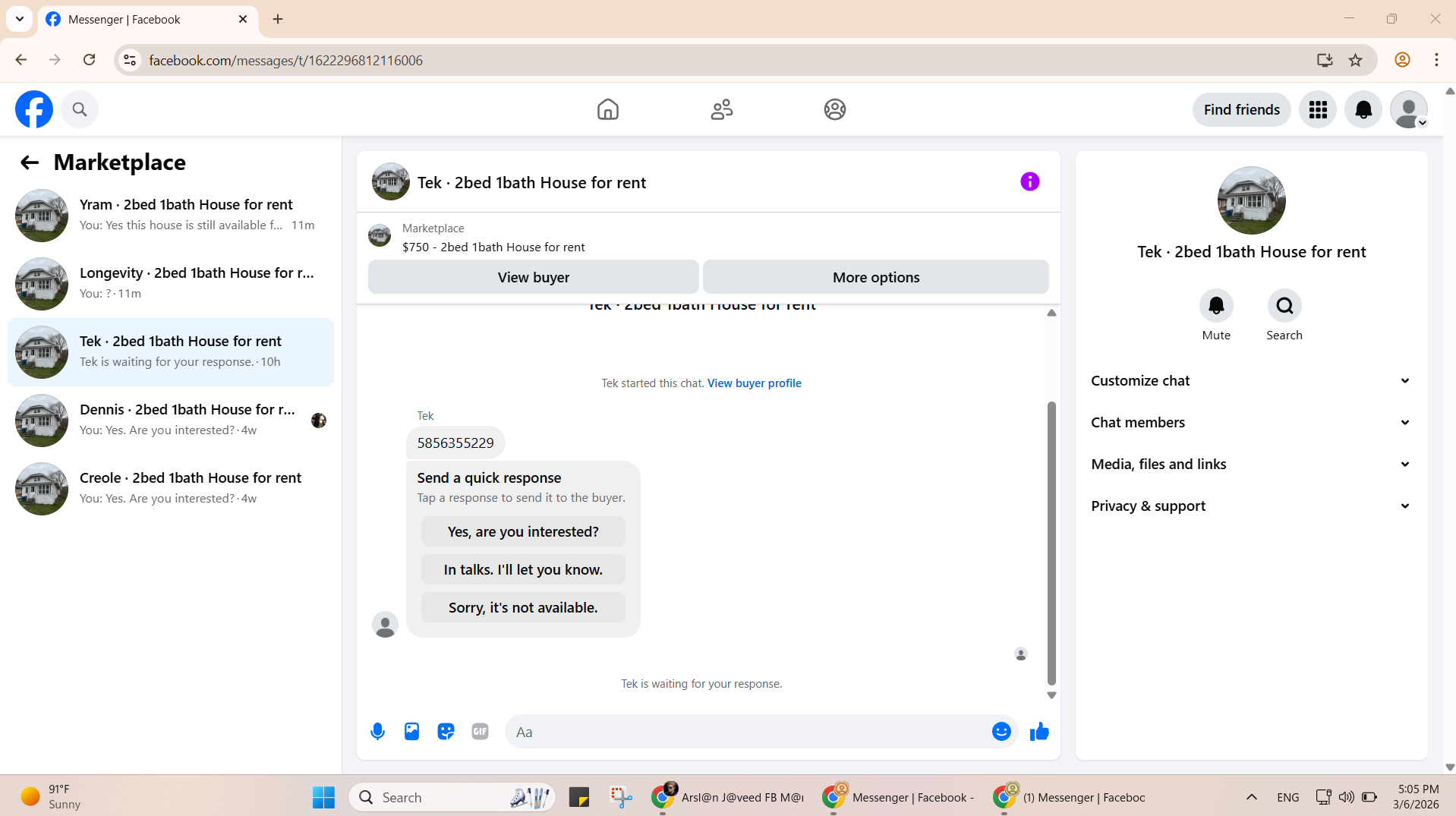Install app icon in address bar
This screenshot has width=1456, height=816.
pyautogui.click(x=1325, y=60)
